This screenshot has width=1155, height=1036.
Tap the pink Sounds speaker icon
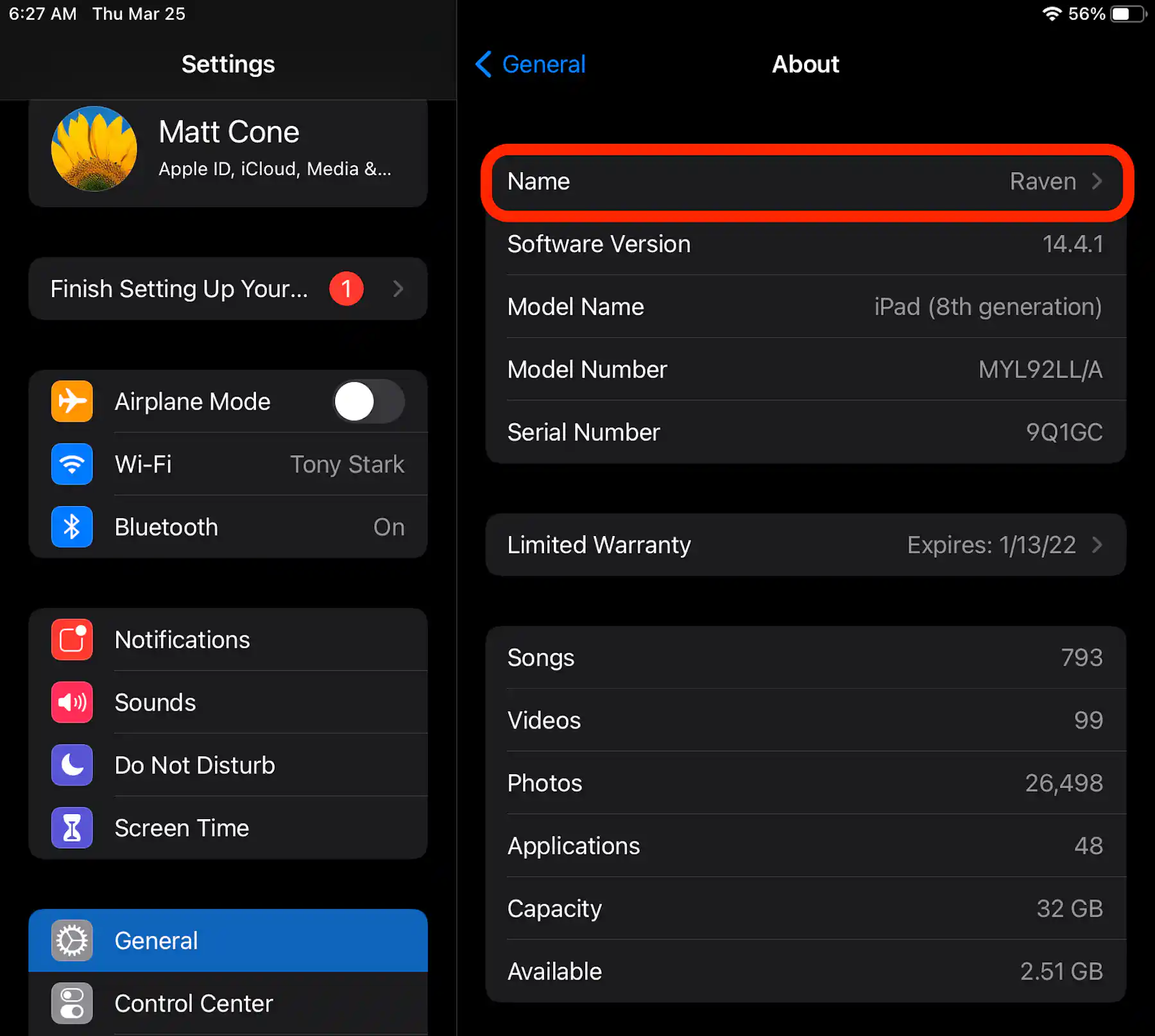(72, 702)
